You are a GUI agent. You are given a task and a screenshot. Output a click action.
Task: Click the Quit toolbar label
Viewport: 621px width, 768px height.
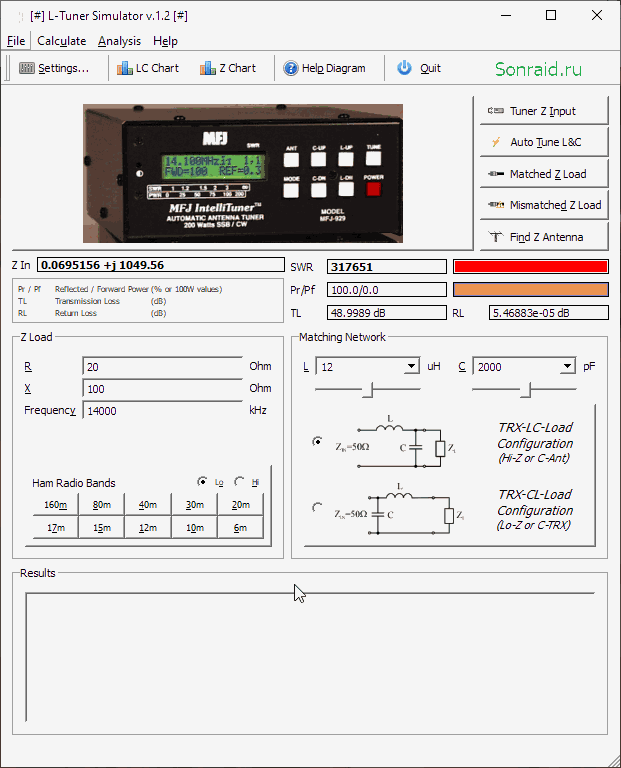(x=430, y=68)
